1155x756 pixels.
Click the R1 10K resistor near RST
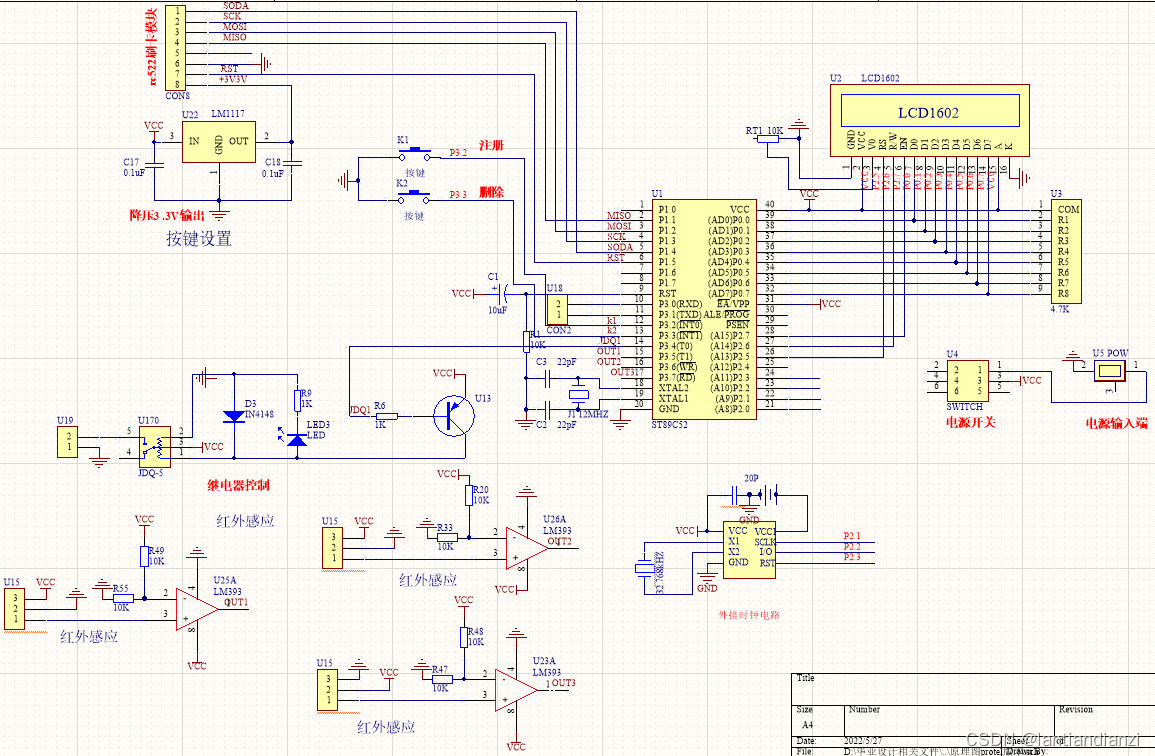[526, 342]
